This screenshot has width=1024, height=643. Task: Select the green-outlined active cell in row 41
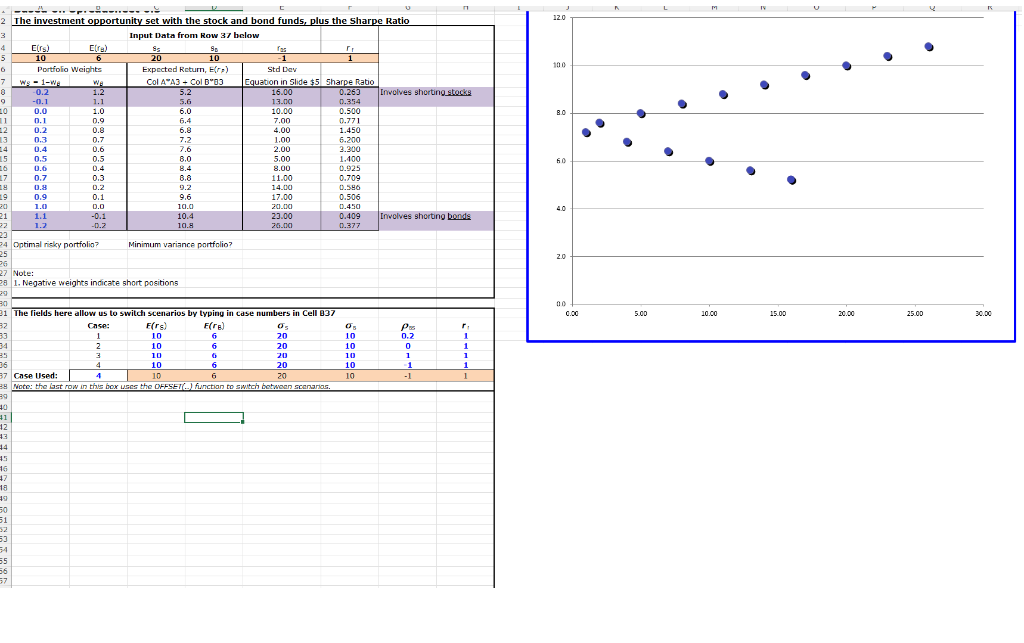(x=212, y=418)
